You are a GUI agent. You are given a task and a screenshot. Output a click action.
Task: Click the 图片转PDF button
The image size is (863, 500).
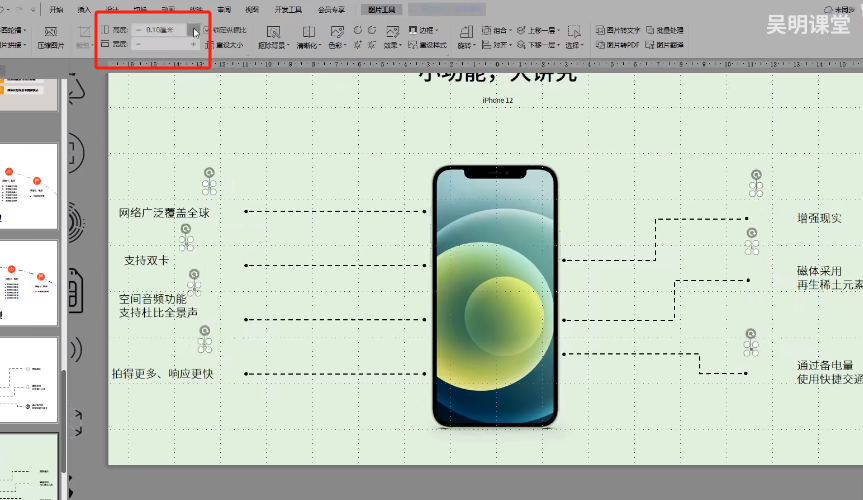click(x=618, y=45)
